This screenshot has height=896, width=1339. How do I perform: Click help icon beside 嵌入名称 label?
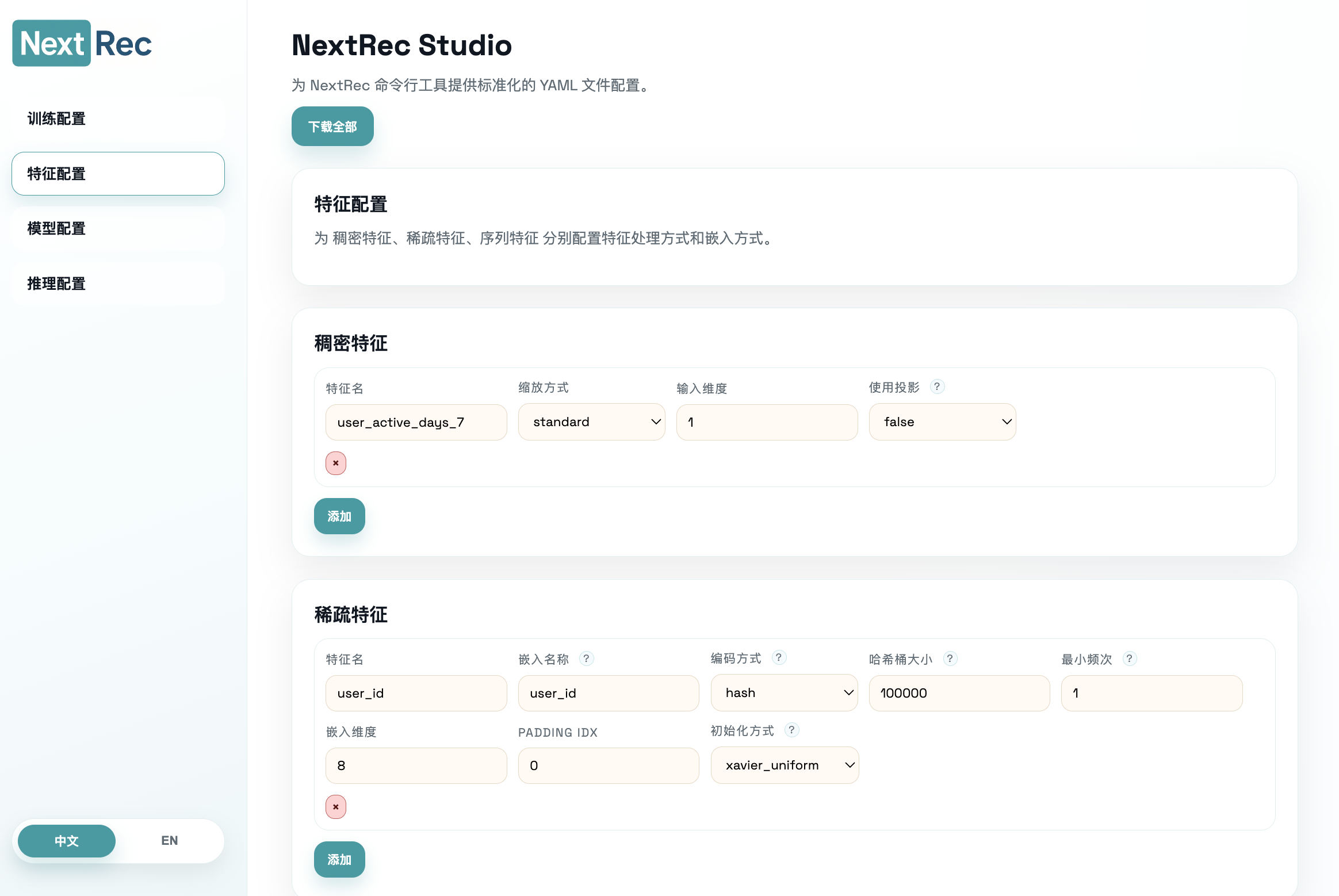tap(586, 658)
